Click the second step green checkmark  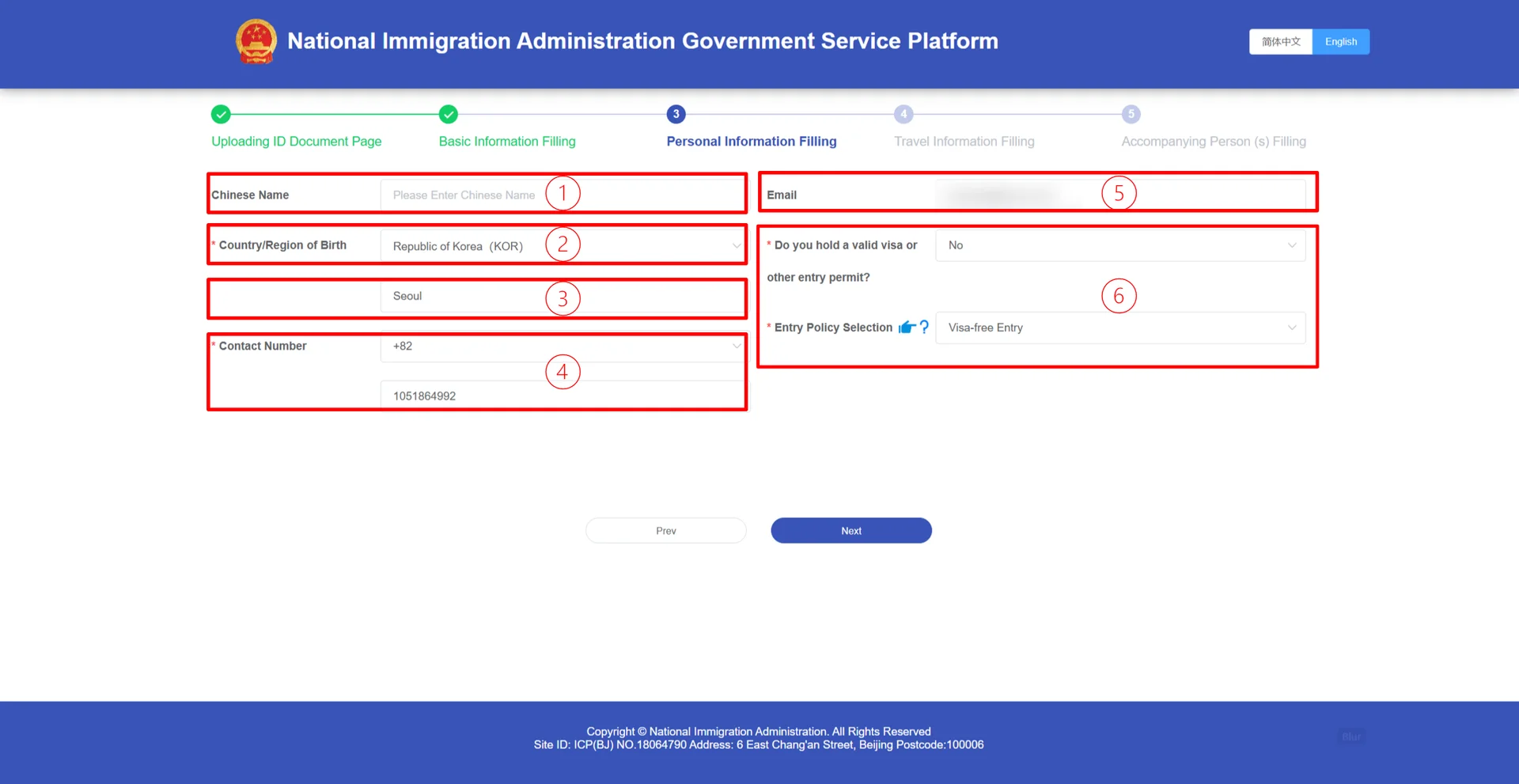point(449,115)
